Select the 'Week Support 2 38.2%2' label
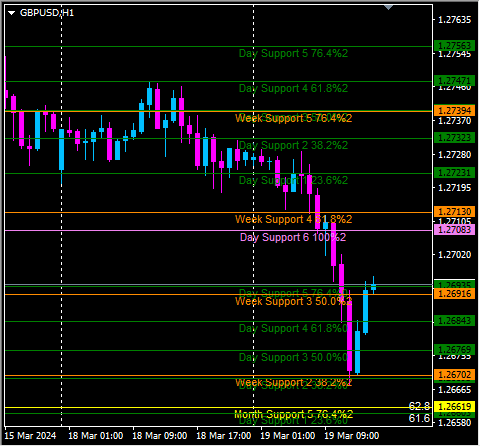480x447 pixels. (293, 382)
